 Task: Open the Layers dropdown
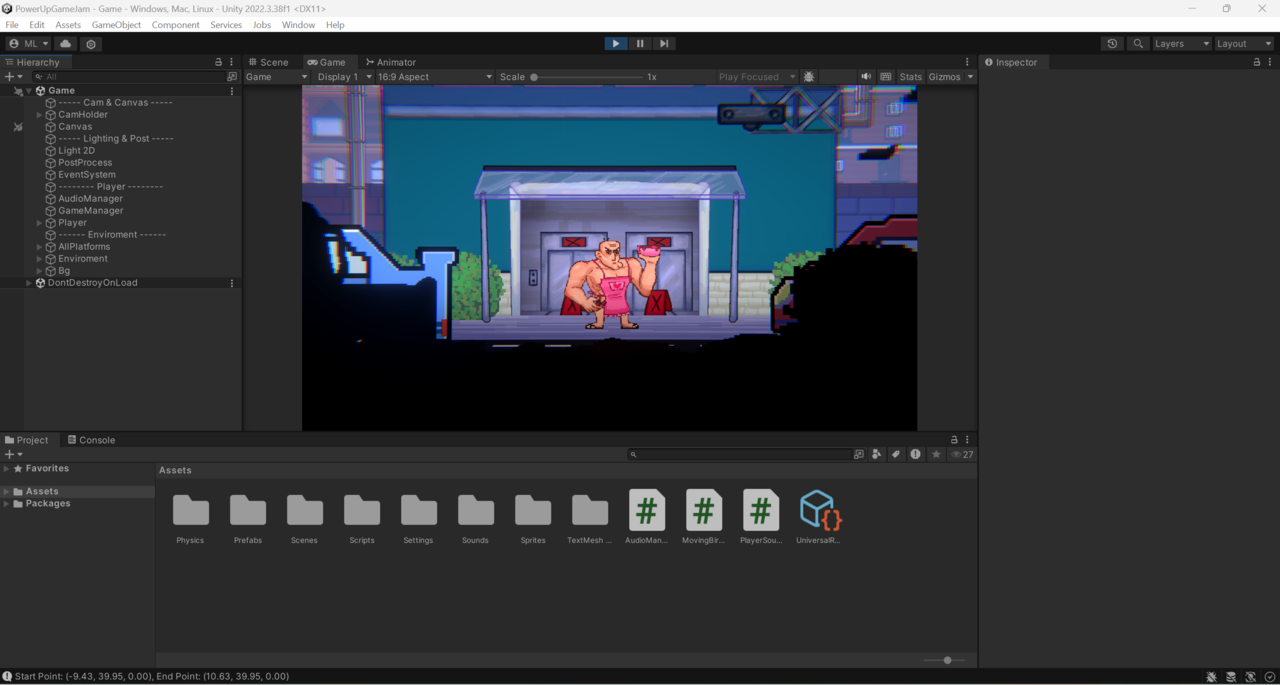click(x=1181, y=44)
